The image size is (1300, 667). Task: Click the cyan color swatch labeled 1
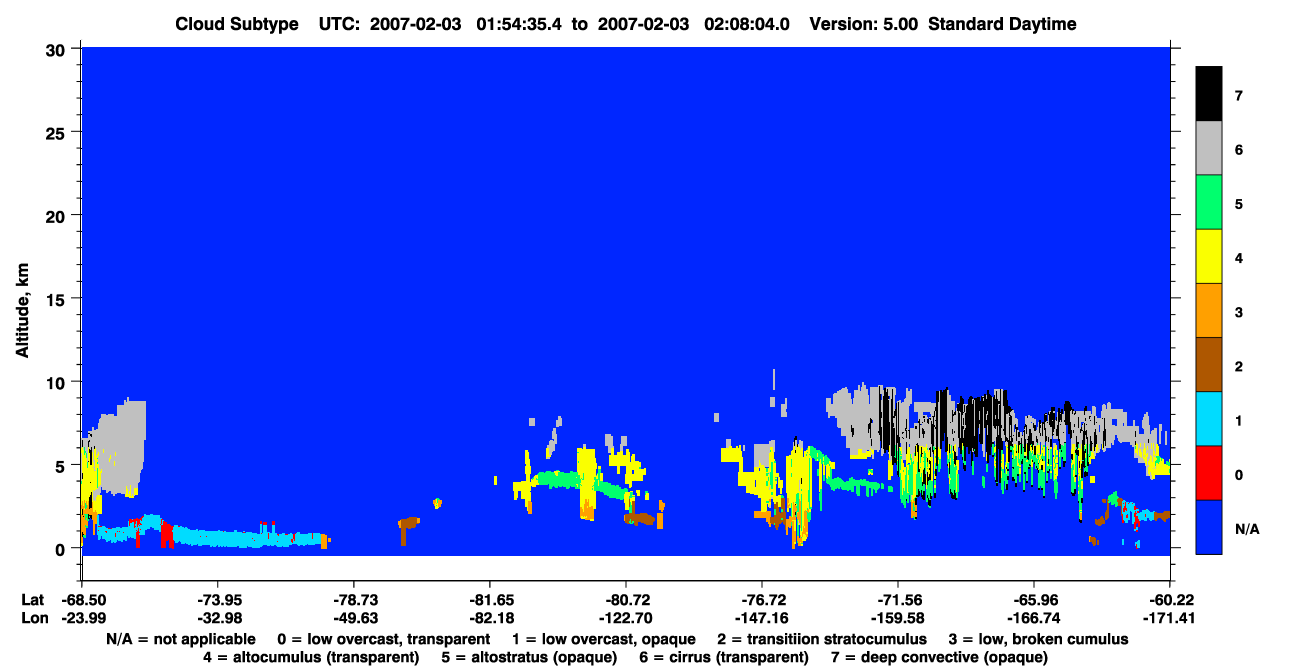1209,419
